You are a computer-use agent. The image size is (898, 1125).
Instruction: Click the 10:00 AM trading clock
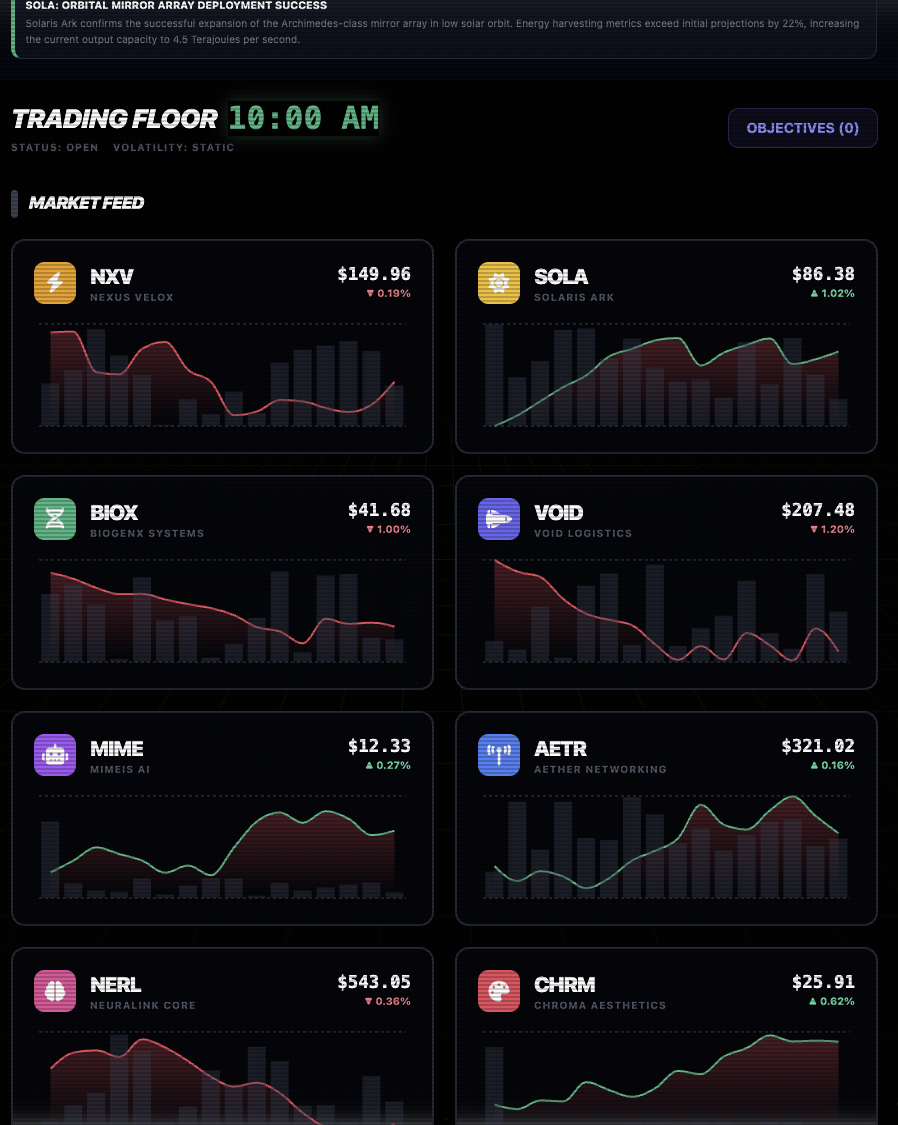(x=304, y=119)
